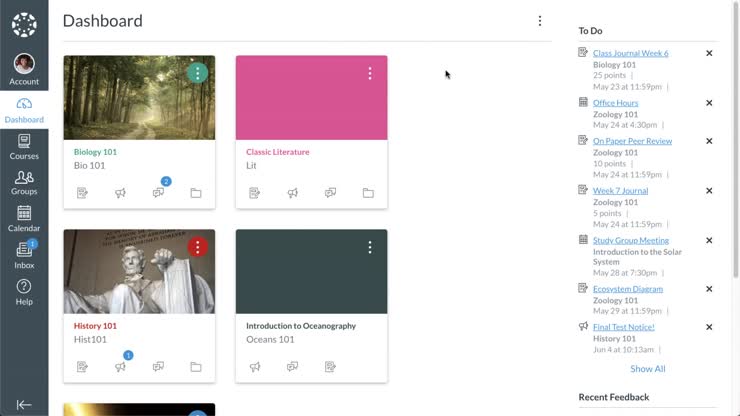The height and width of the screenshot is (416, 740).
Task: Open Classic Literature card options menu
Action: [x=370, y=73]
